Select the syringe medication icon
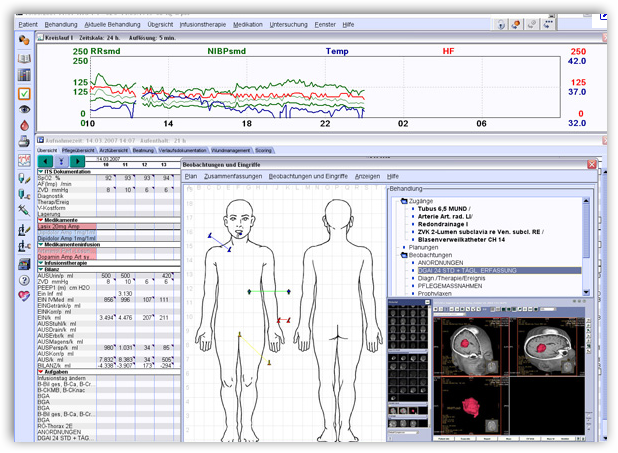The image size is (618, 453). 24,210
